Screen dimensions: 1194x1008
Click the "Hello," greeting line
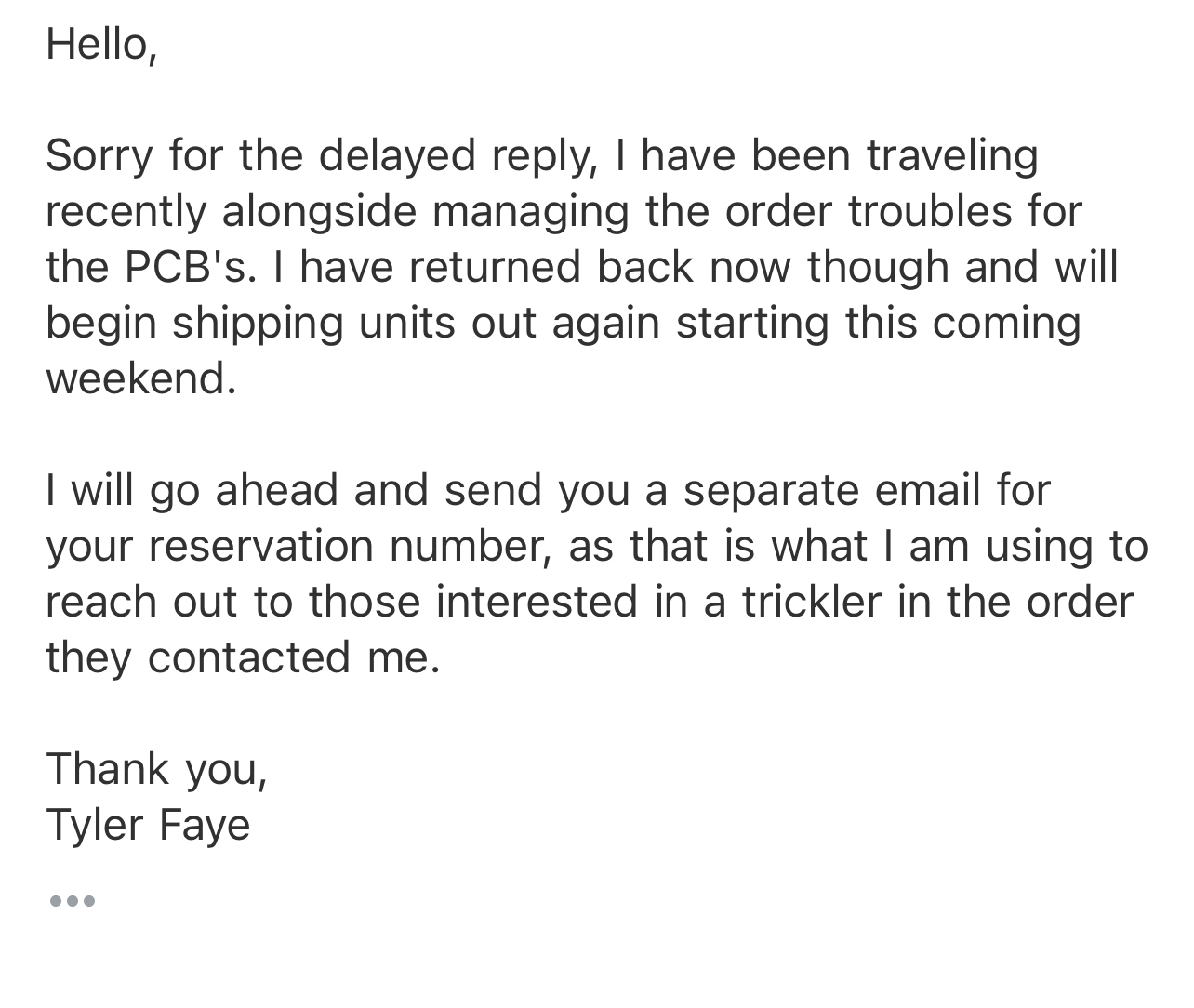[x=101, y=44]
